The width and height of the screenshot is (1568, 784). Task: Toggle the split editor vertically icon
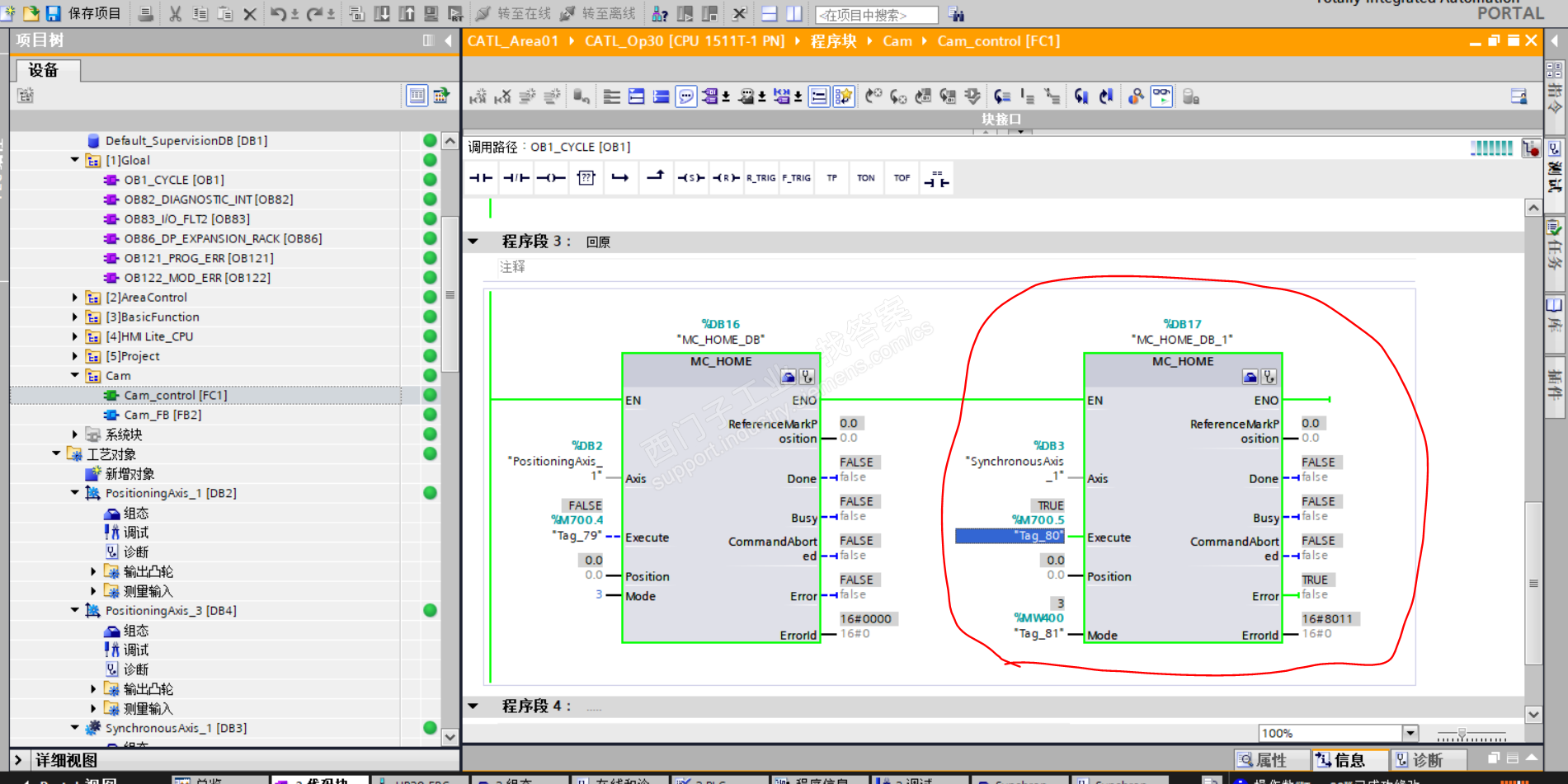coord(794,14)
